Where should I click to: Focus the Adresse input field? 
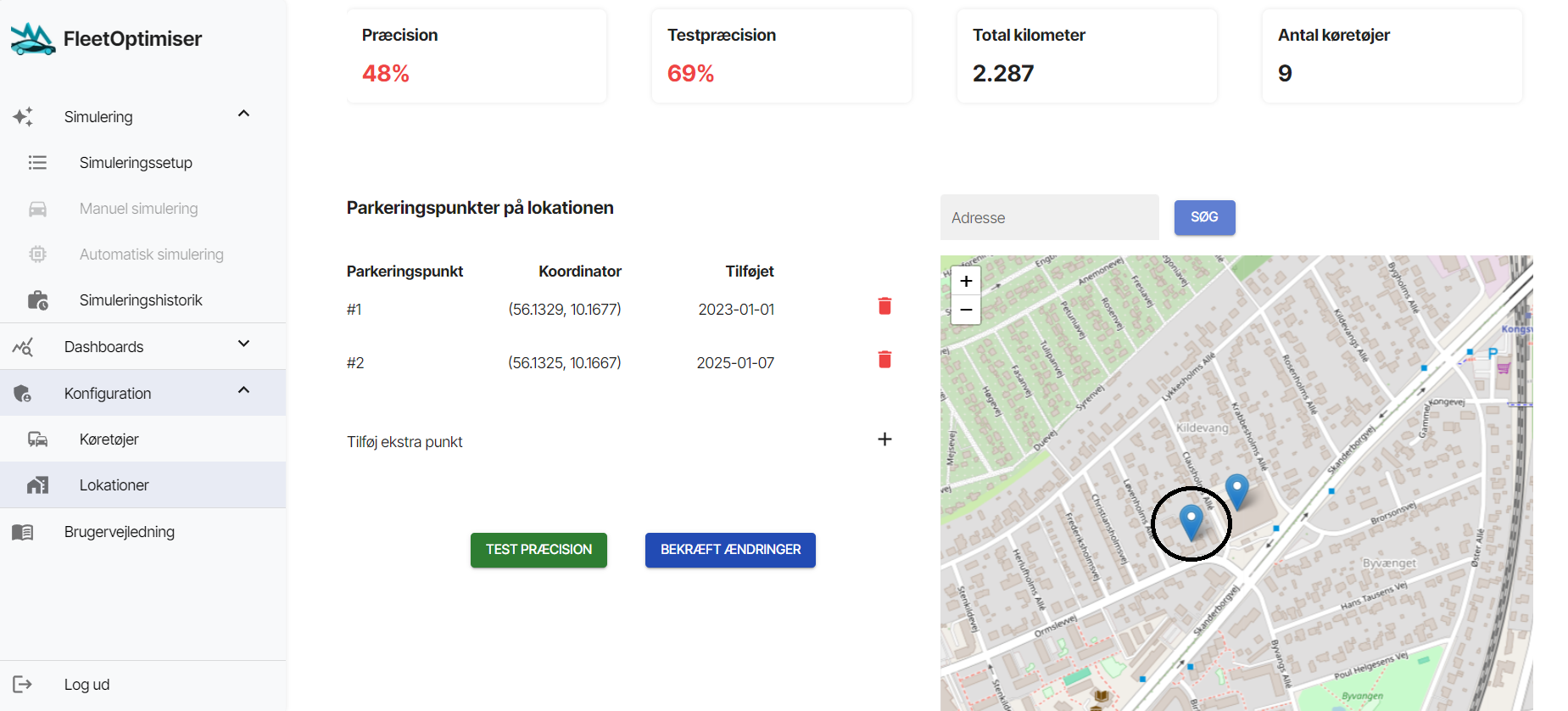[1049, 218]
